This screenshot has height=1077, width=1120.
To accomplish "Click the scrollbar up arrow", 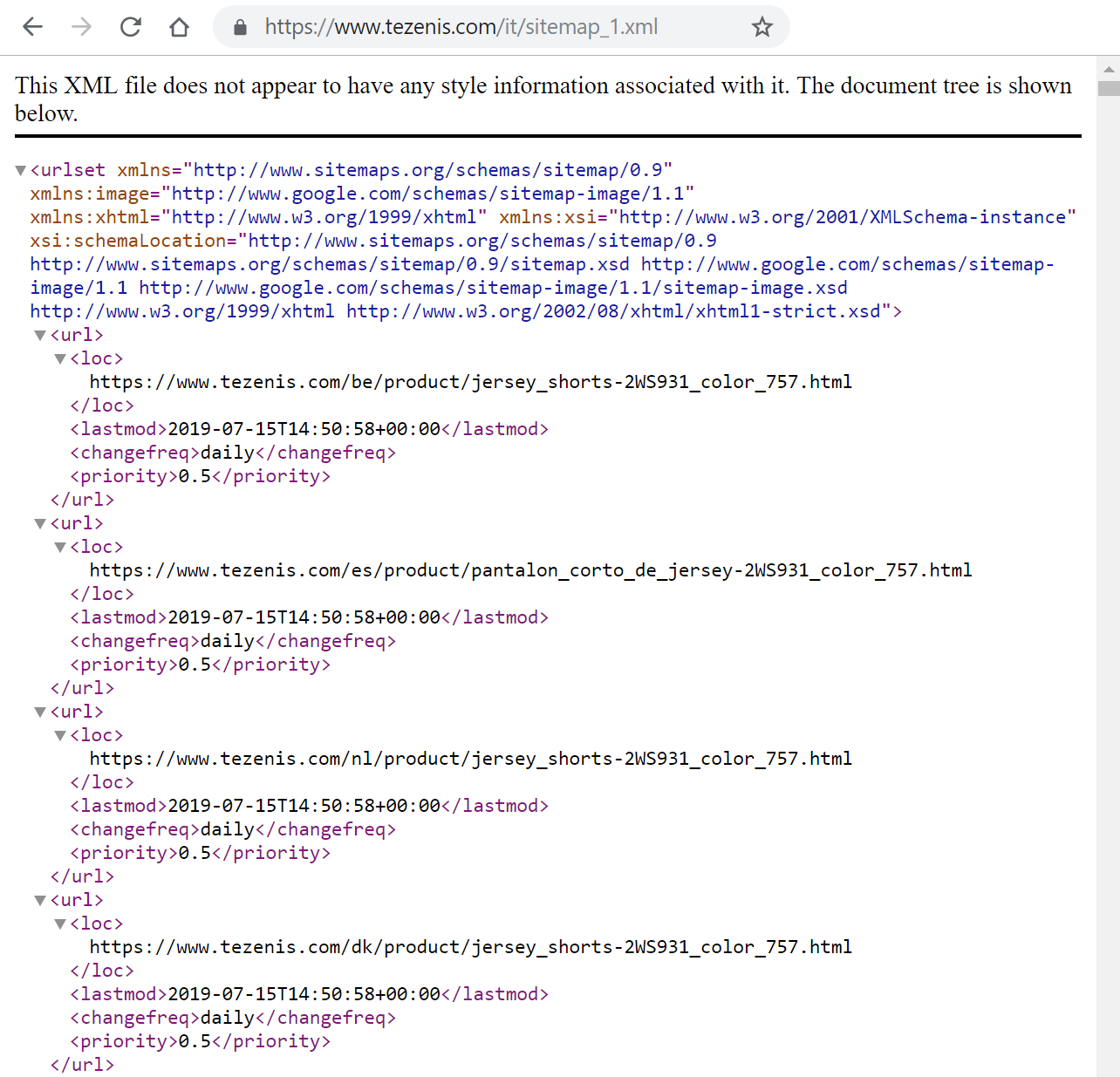I will [x=1109, y=68].
